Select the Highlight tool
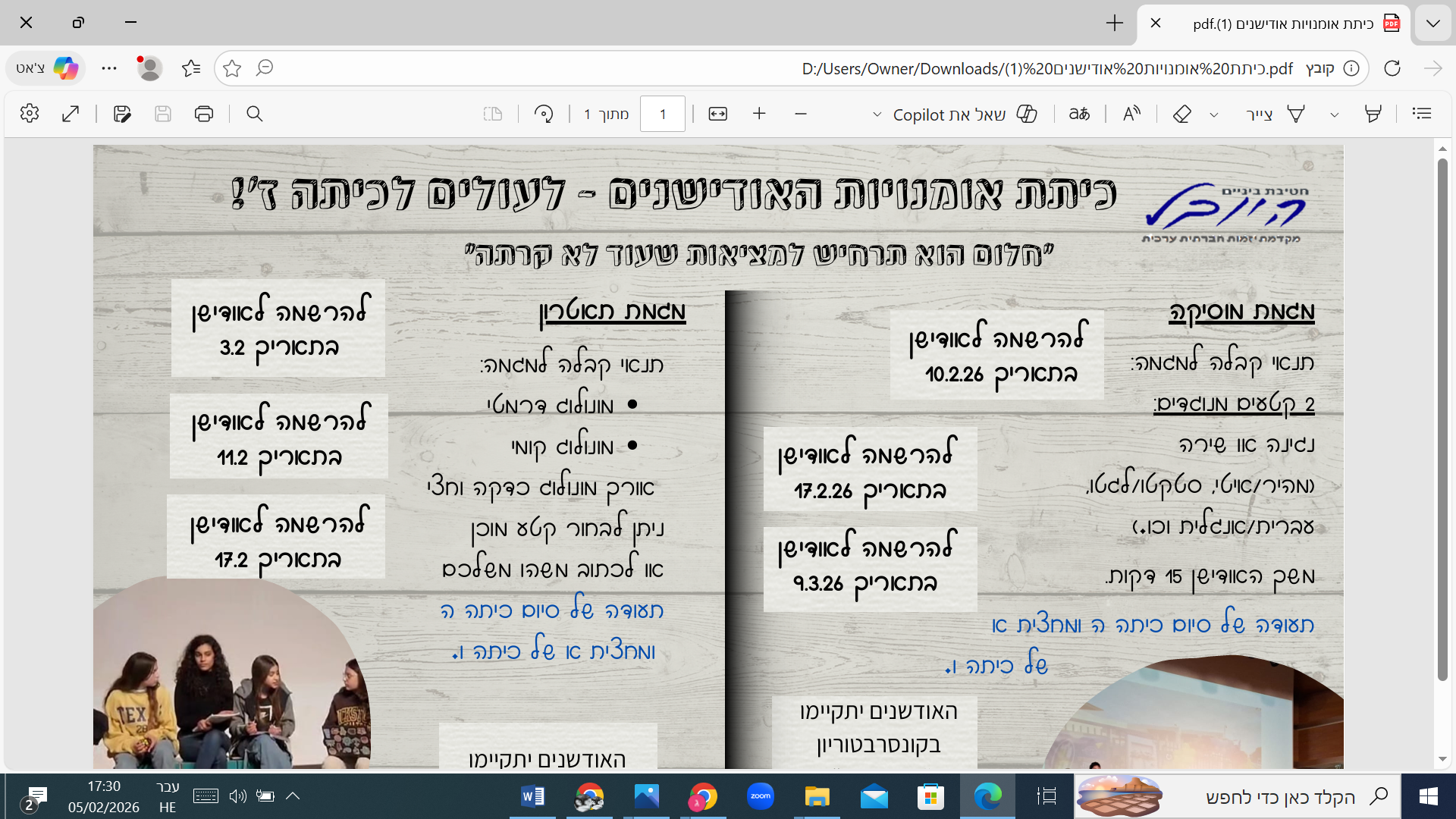 [1373, 114]
